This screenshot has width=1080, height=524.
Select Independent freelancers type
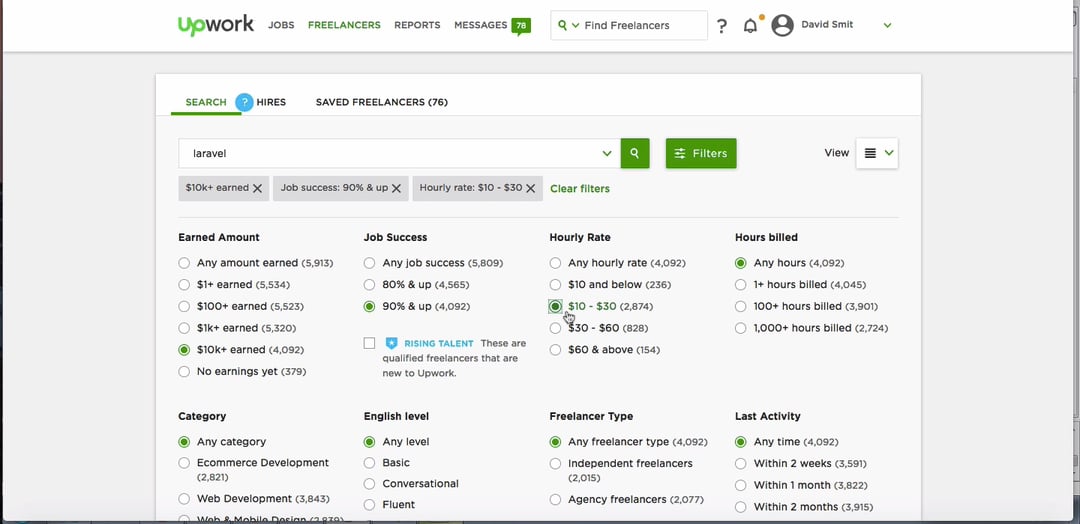coord(555,463)
